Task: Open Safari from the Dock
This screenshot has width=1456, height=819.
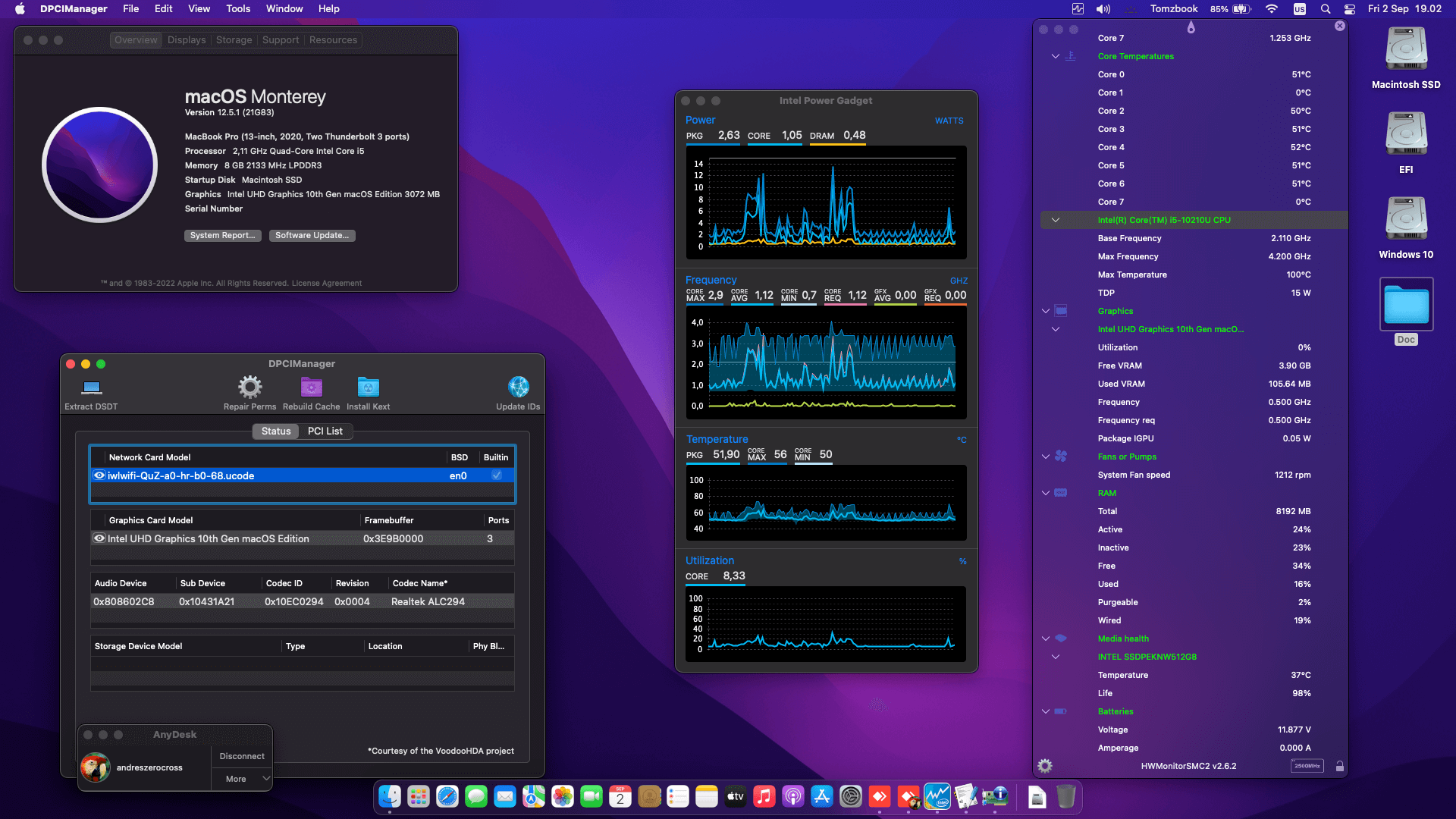Action: click(447, 796)
